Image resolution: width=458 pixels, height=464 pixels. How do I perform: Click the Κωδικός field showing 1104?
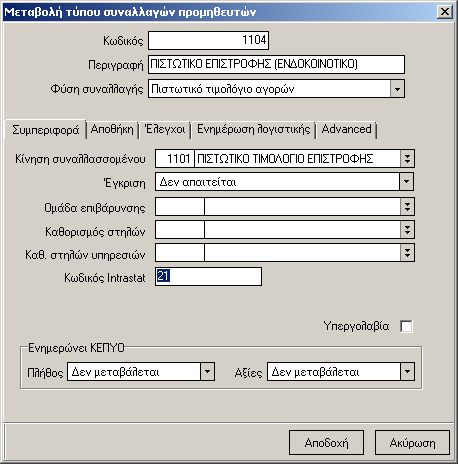click(208, 40)
